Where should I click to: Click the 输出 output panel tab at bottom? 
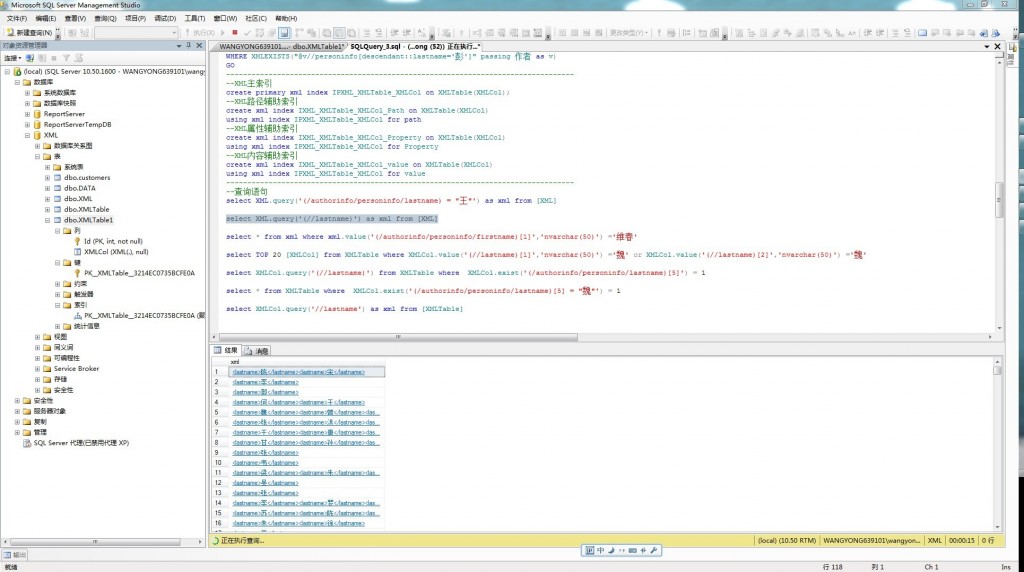(15, 554)
